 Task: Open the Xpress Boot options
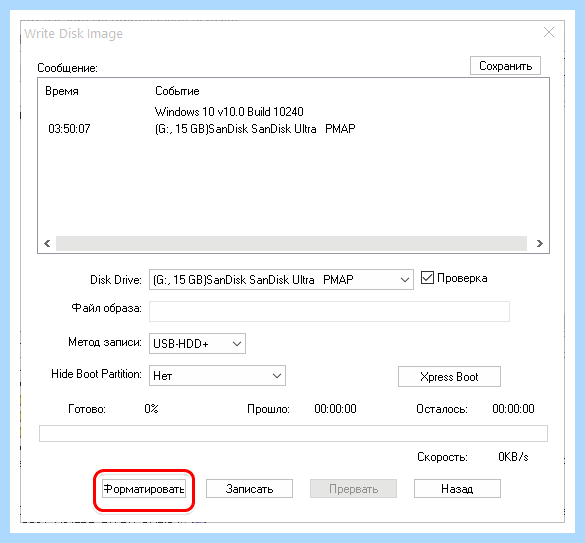click(x=449, y=377)
